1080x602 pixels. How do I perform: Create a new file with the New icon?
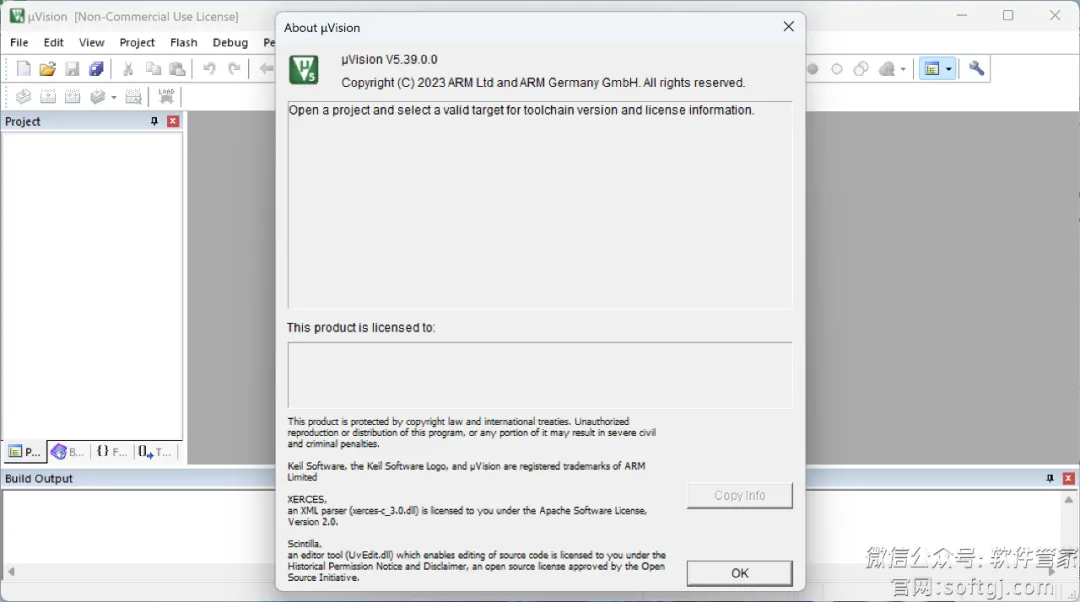(23, 69)
